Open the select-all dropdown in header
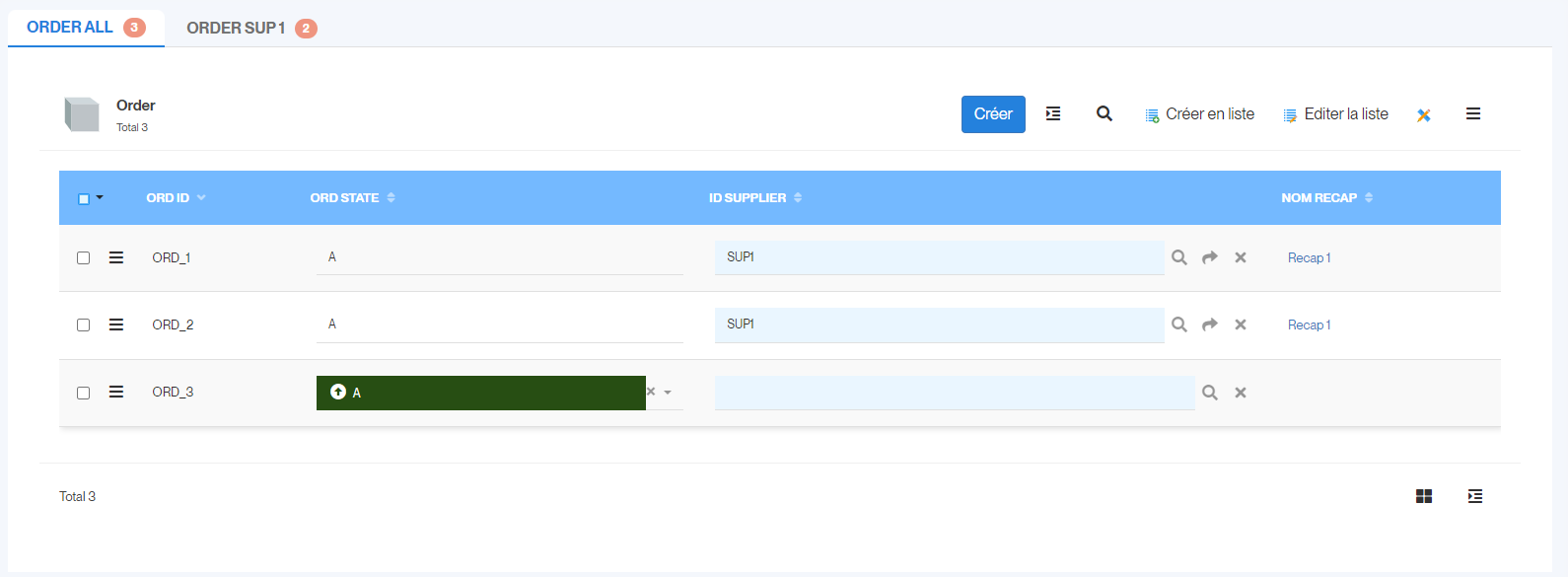1568x577 pixels. pyautogui.click(x=100, y=197)
